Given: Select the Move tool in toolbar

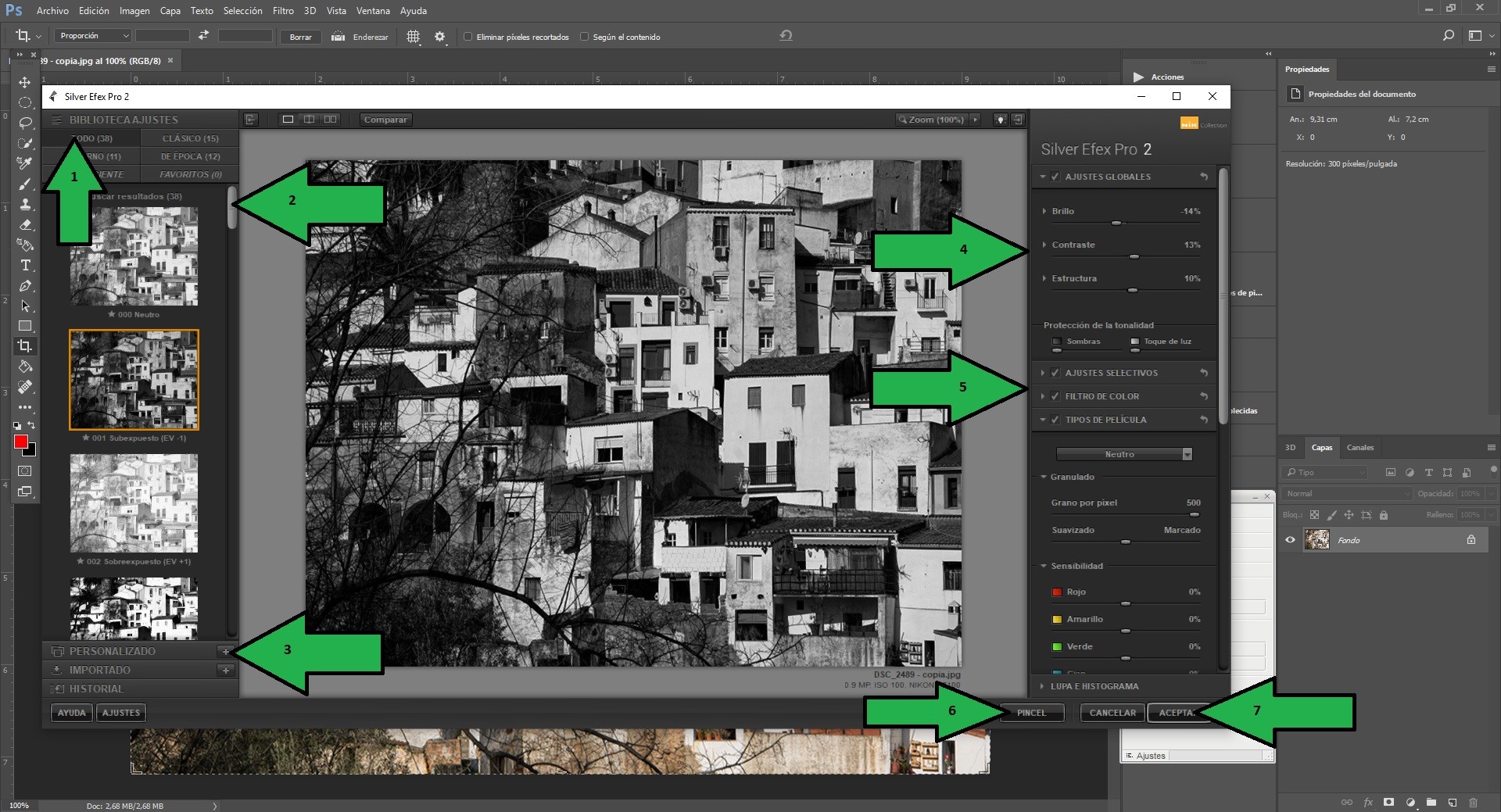Looking at the screenshot, I should (25, 82).
